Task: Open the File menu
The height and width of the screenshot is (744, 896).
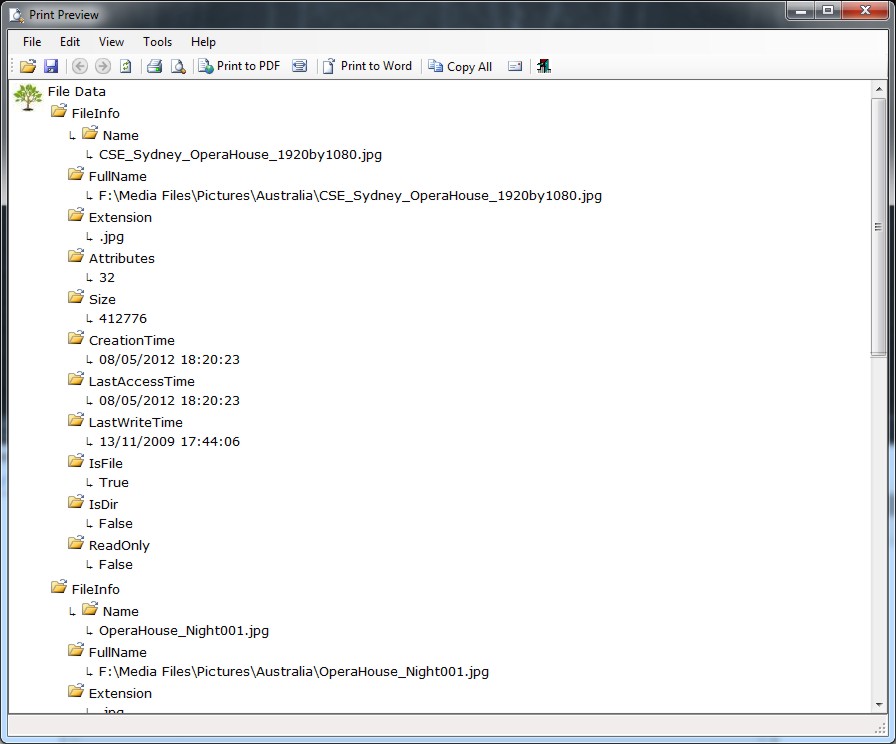Action: pos(32,42)
